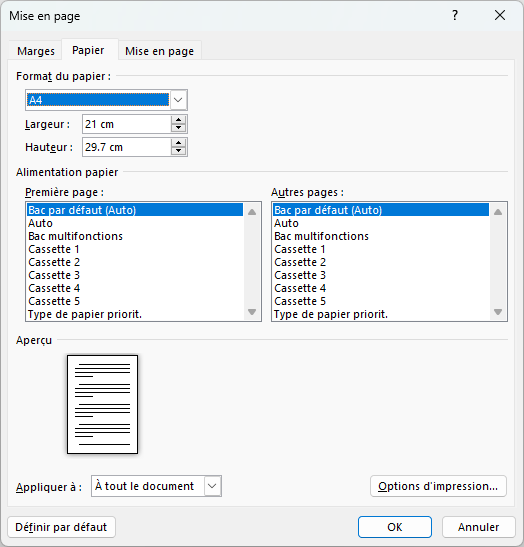The height and width of the screenshot is (547, 524).
Task: Increase Largeur with the up arrow
Action: click(x=179, y=120)
